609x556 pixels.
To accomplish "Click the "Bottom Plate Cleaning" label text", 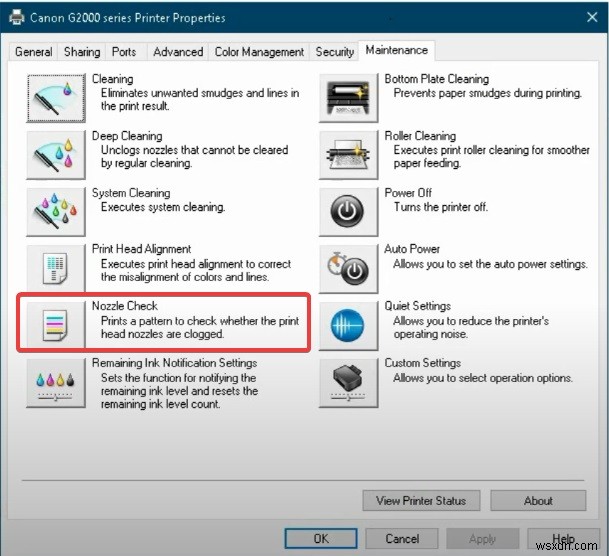I will click(437, 79).
